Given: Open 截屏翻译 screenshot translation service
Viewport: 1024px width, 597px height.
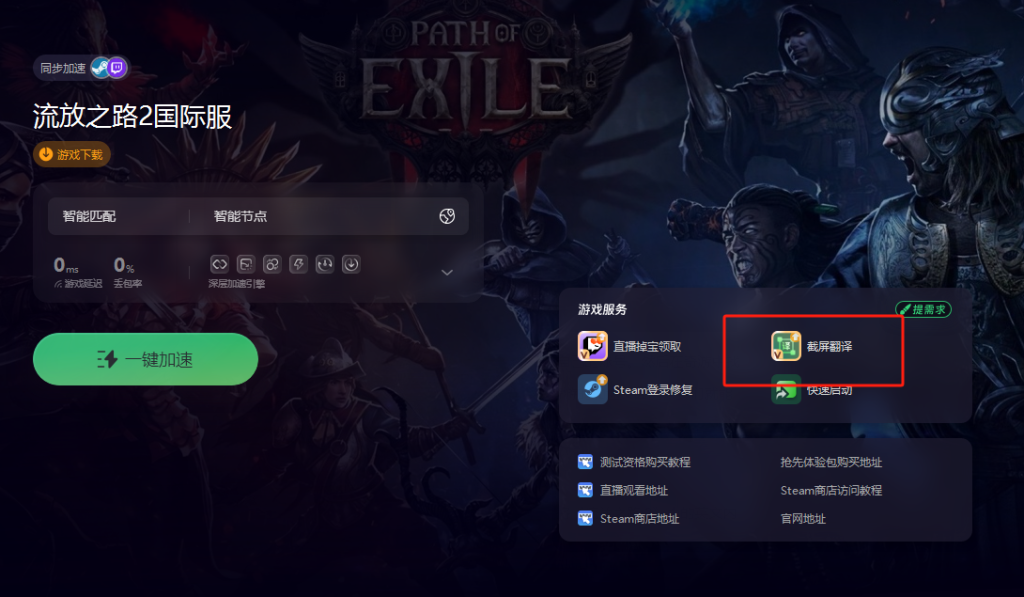Looking at the screenshot, I should click(x=812, y=346).
